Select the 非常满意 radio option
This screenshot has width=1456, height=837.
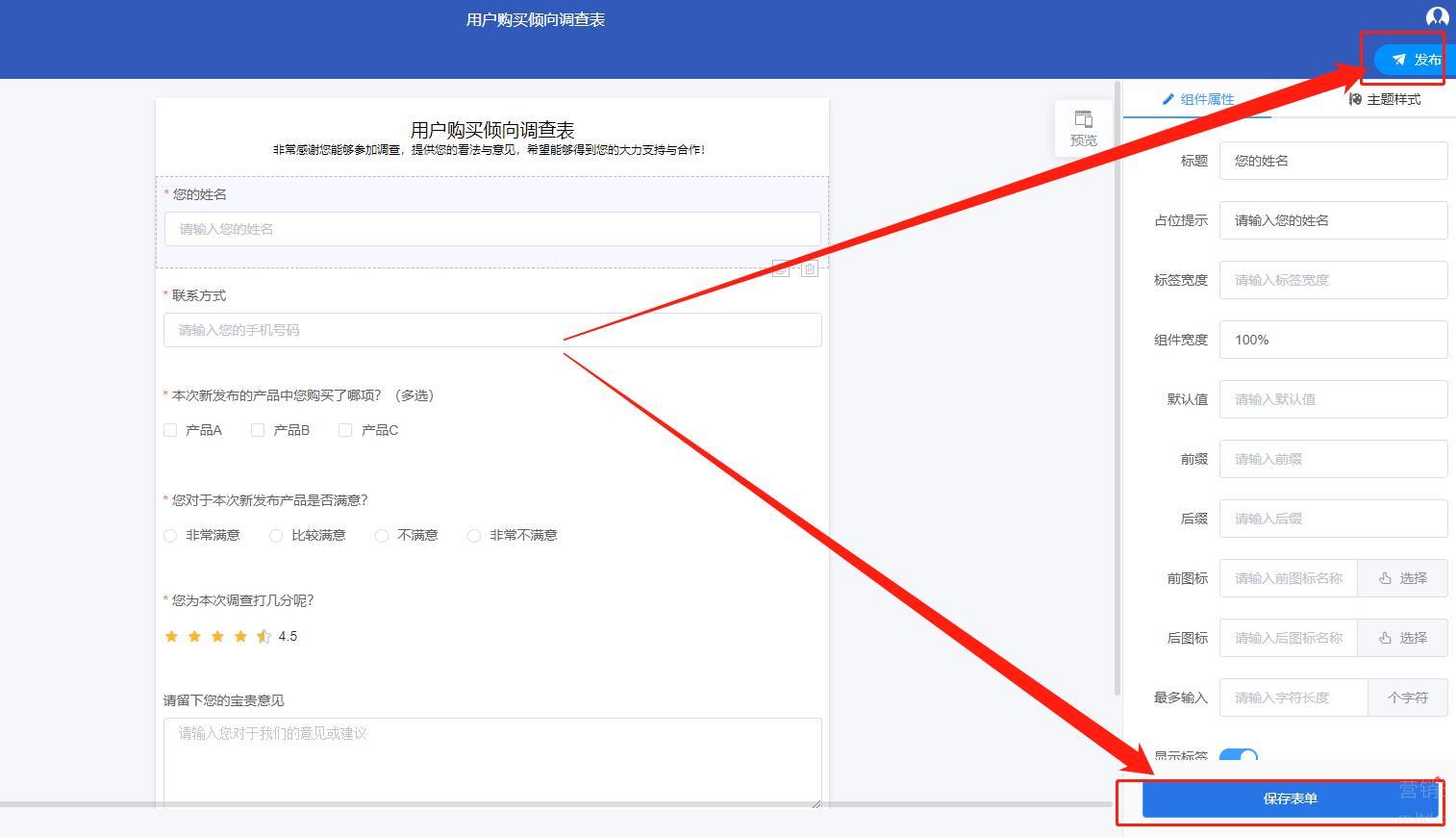[x=170, y=536]
